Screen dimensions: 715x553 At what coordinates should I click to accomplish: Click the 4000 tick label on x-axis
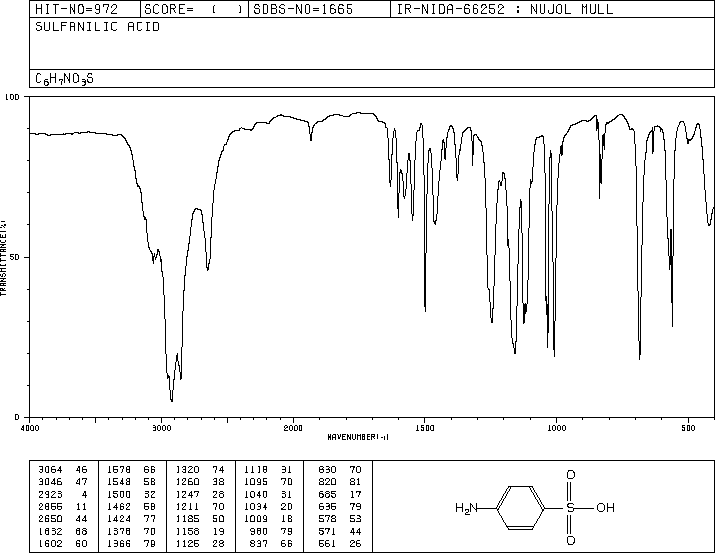[x=30, y=428]
